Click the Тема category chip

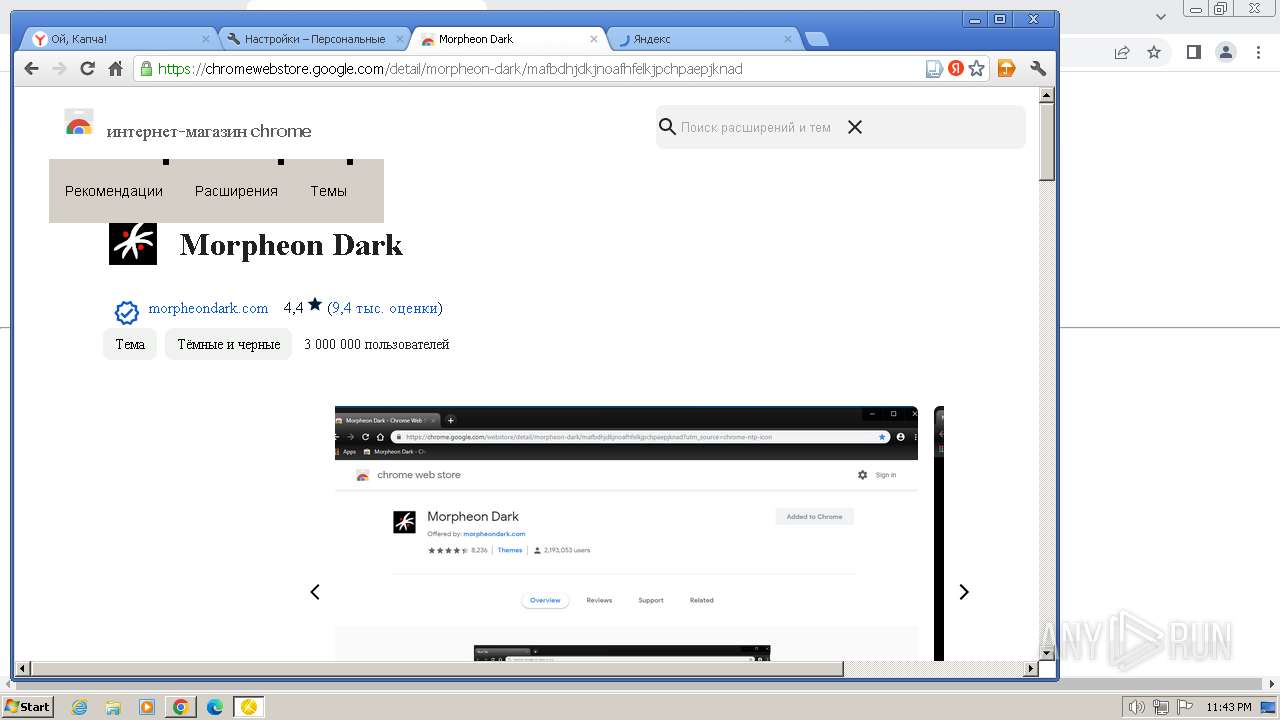(130, 344)
